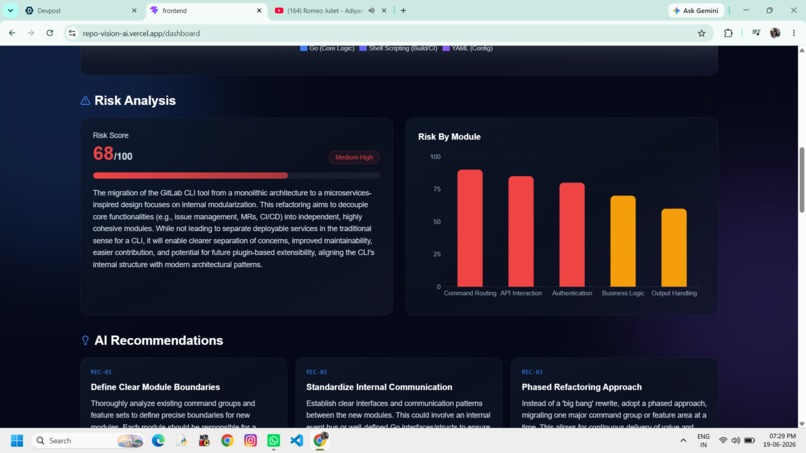
Task: Click the Shell Scripting legend swatch
Action: point(363,48)
